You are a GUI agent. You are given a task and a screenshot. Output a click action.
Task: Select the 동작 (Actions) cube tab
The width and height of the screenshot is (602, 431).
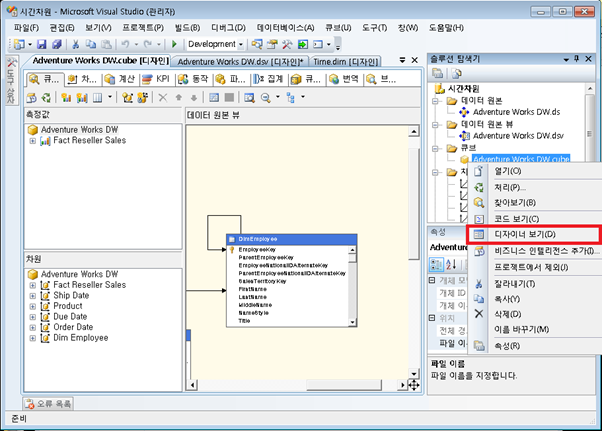[193, 79]
